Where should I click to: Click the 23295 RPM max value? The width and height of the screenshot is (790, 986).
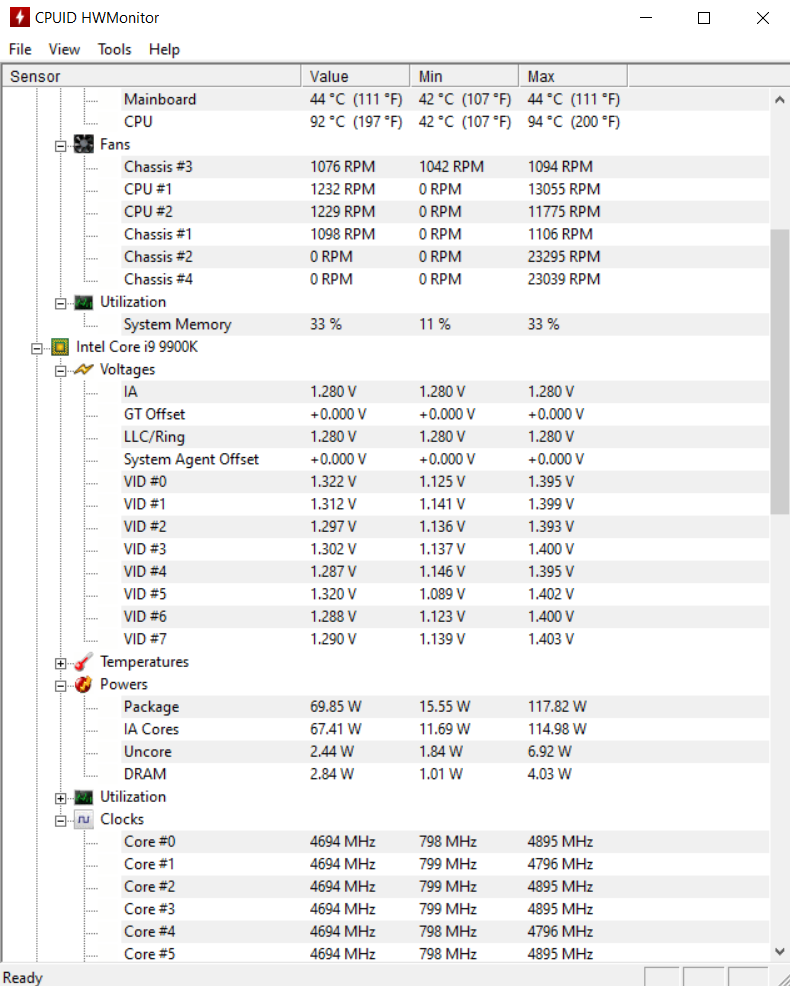click(564, 257)
